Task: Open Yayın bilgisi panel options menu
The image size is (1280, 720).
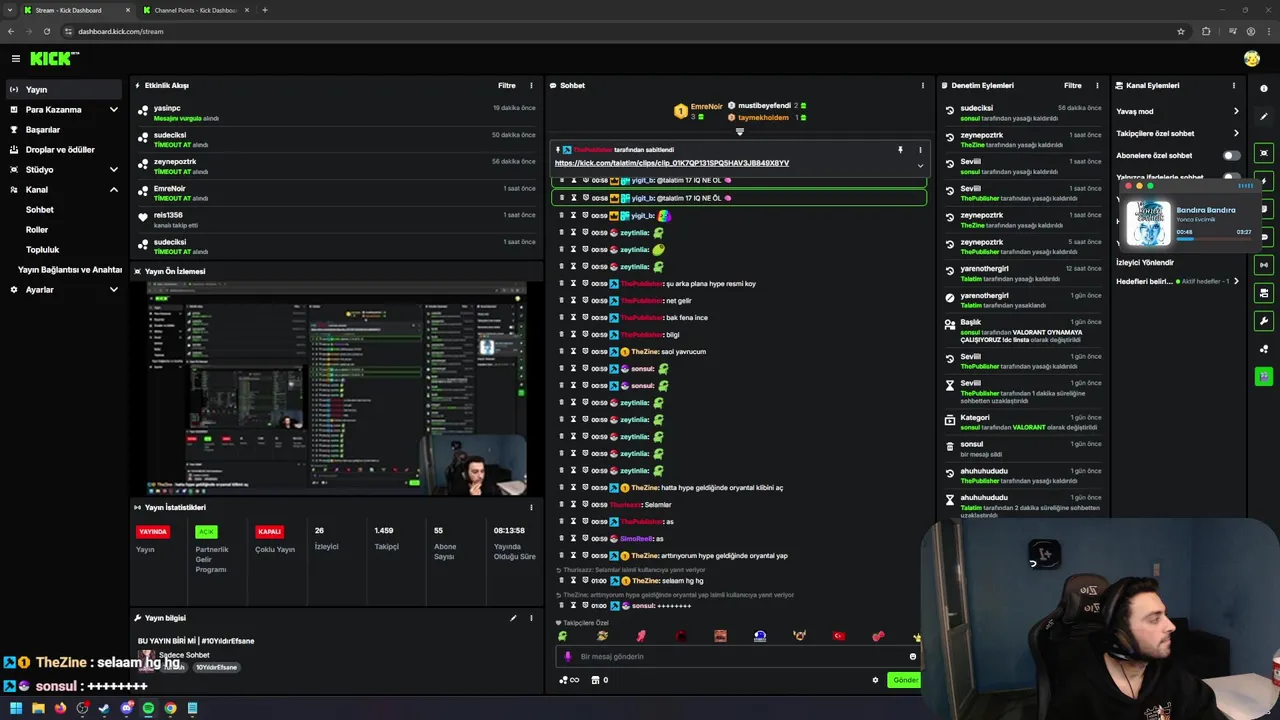Action: 531,618
